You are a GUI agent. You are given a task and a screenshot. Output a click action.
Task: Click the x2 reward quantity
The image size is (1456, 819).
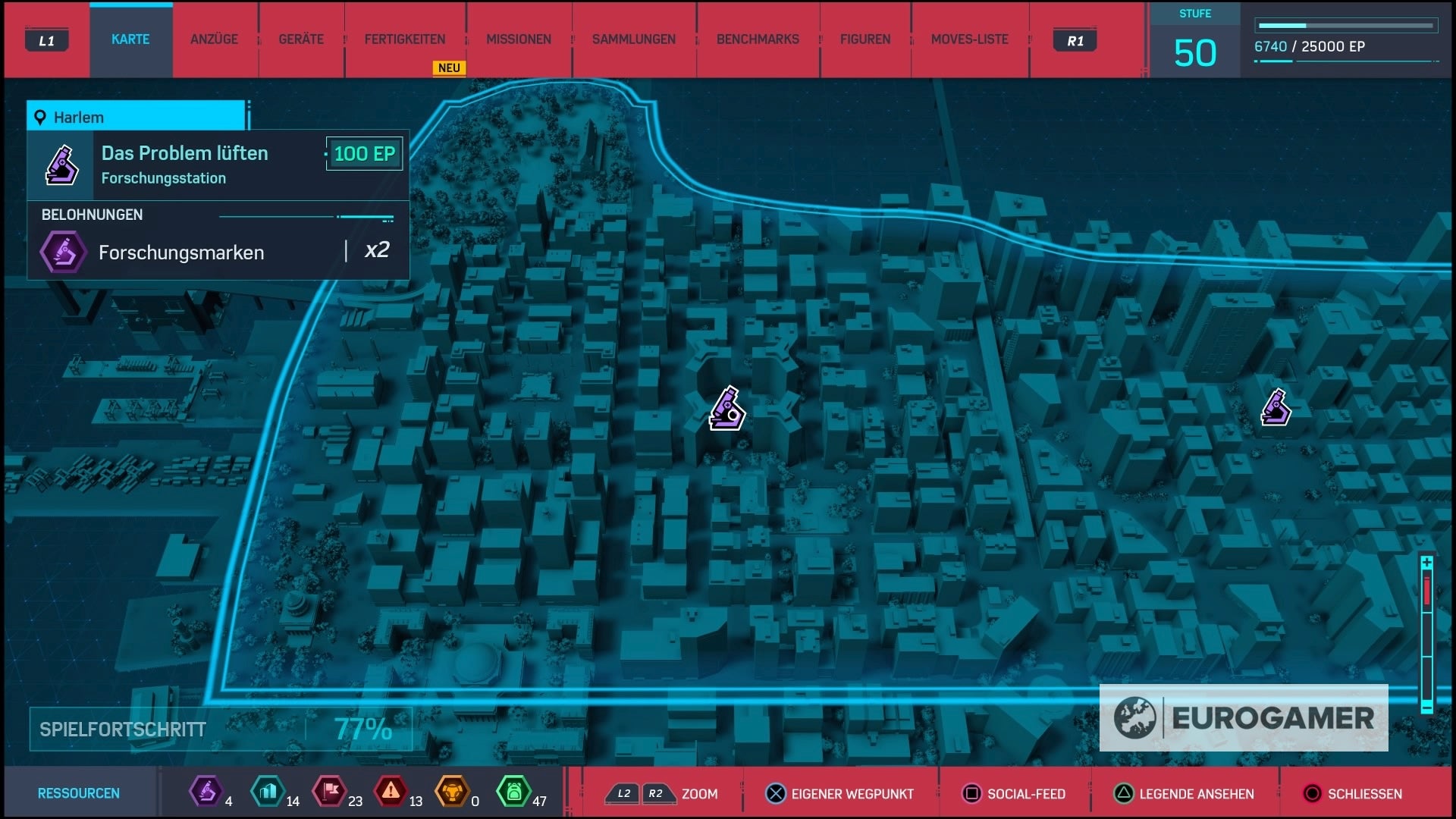[x=377, y=250]
